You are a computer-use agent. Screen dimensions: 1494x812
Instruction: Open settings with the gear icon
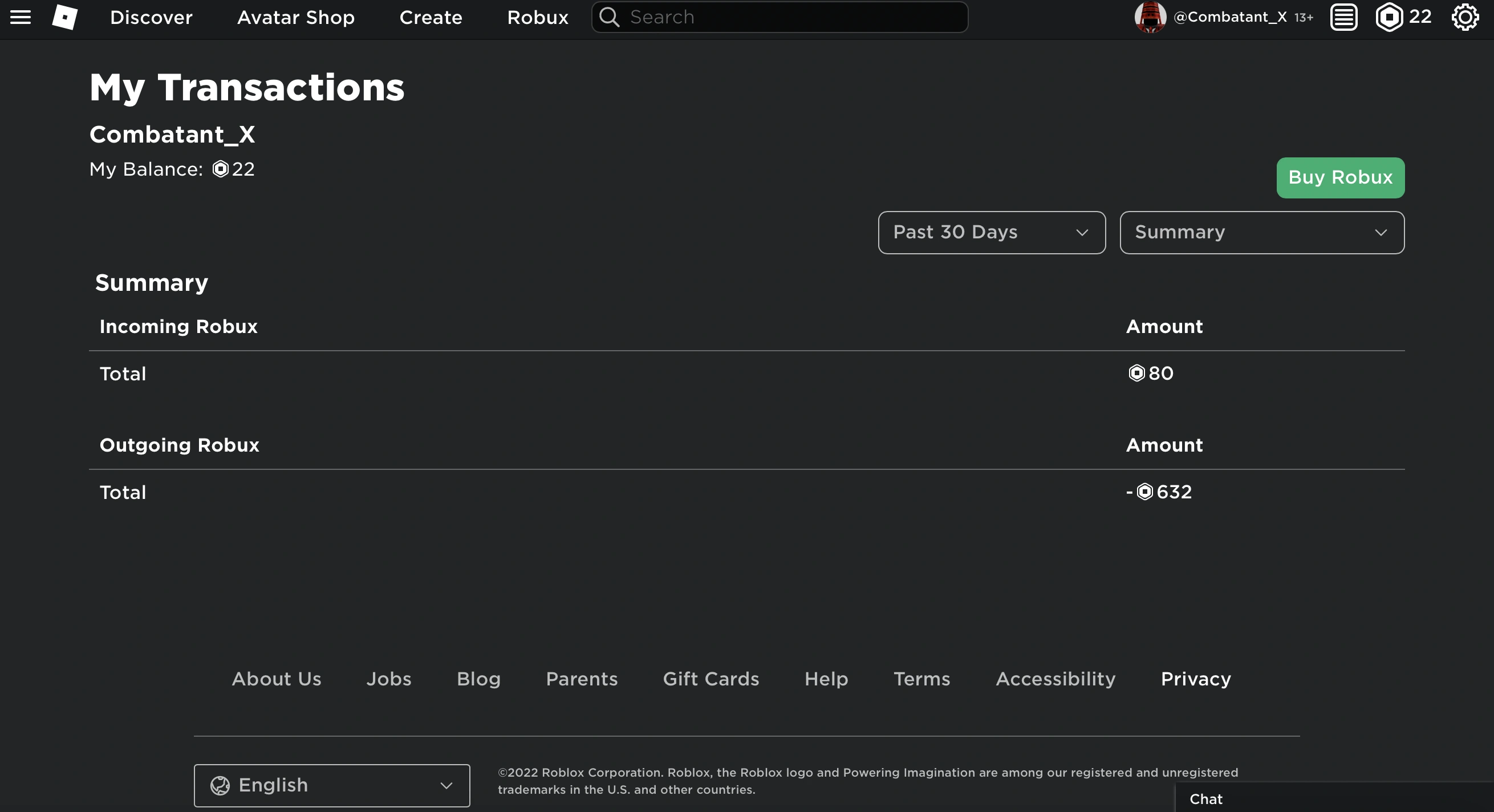[1465, 17]
